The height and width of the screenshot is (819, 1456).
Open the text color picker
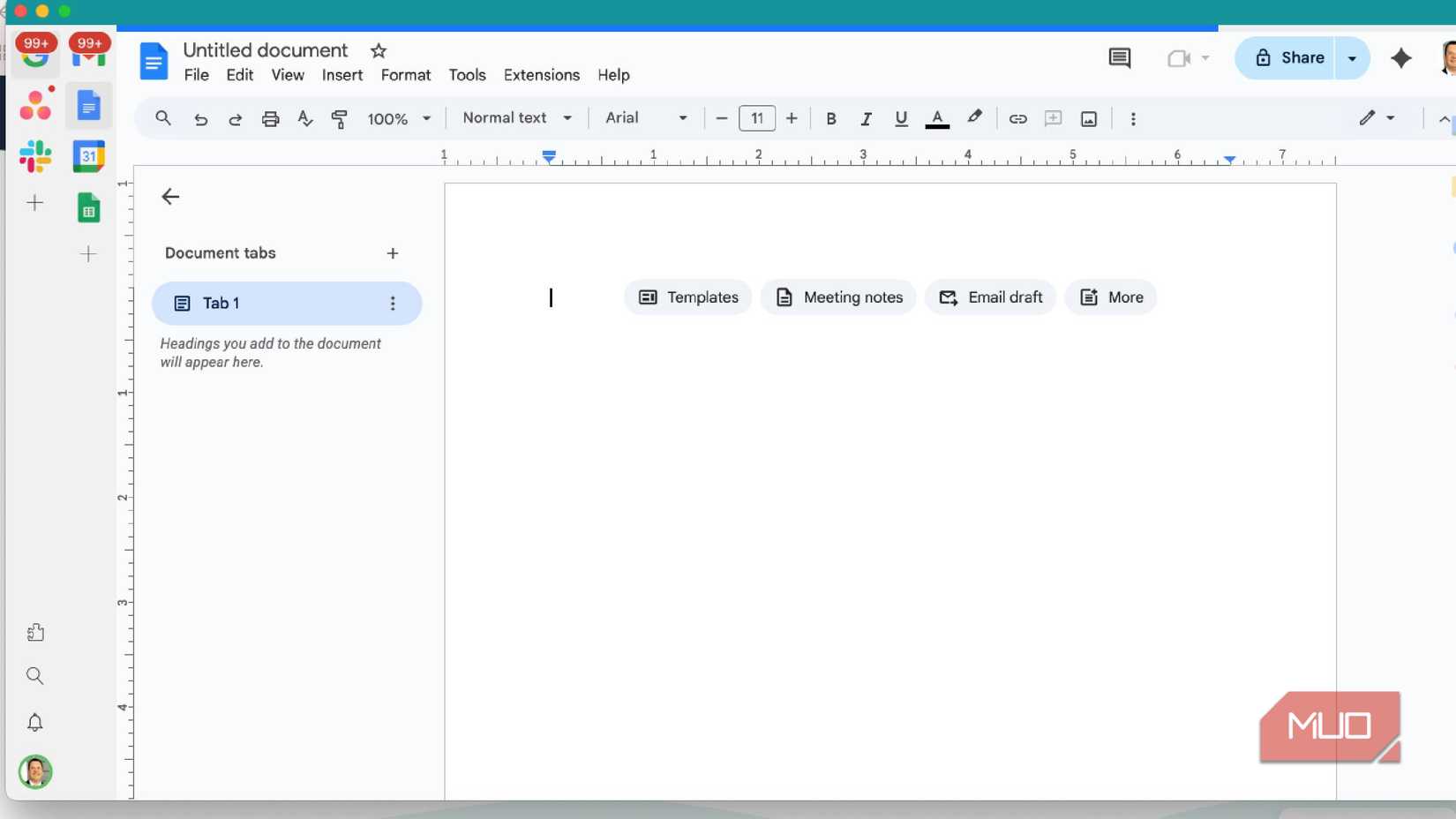tap(937, 118)
